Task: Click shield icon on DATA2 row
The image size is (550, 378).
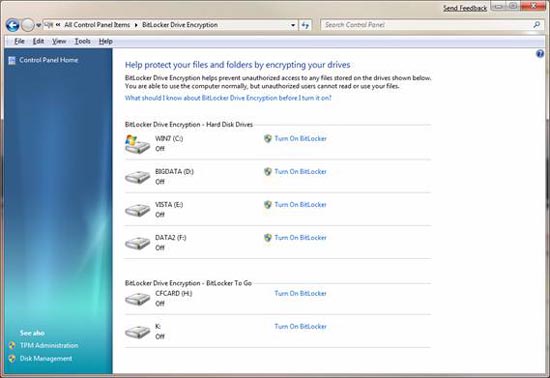Action: point(268,237)
